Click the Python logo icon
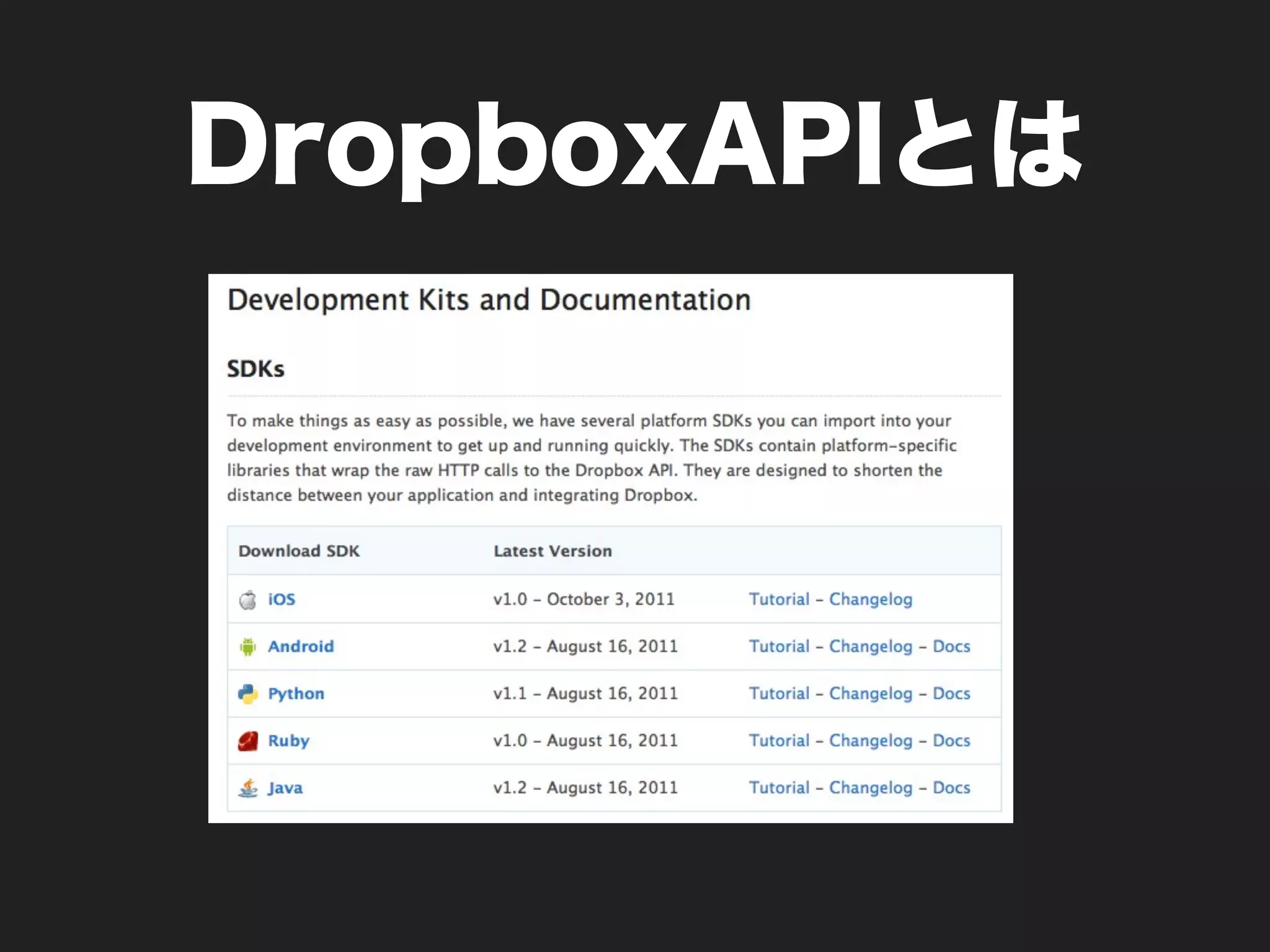 pos(247,694)
